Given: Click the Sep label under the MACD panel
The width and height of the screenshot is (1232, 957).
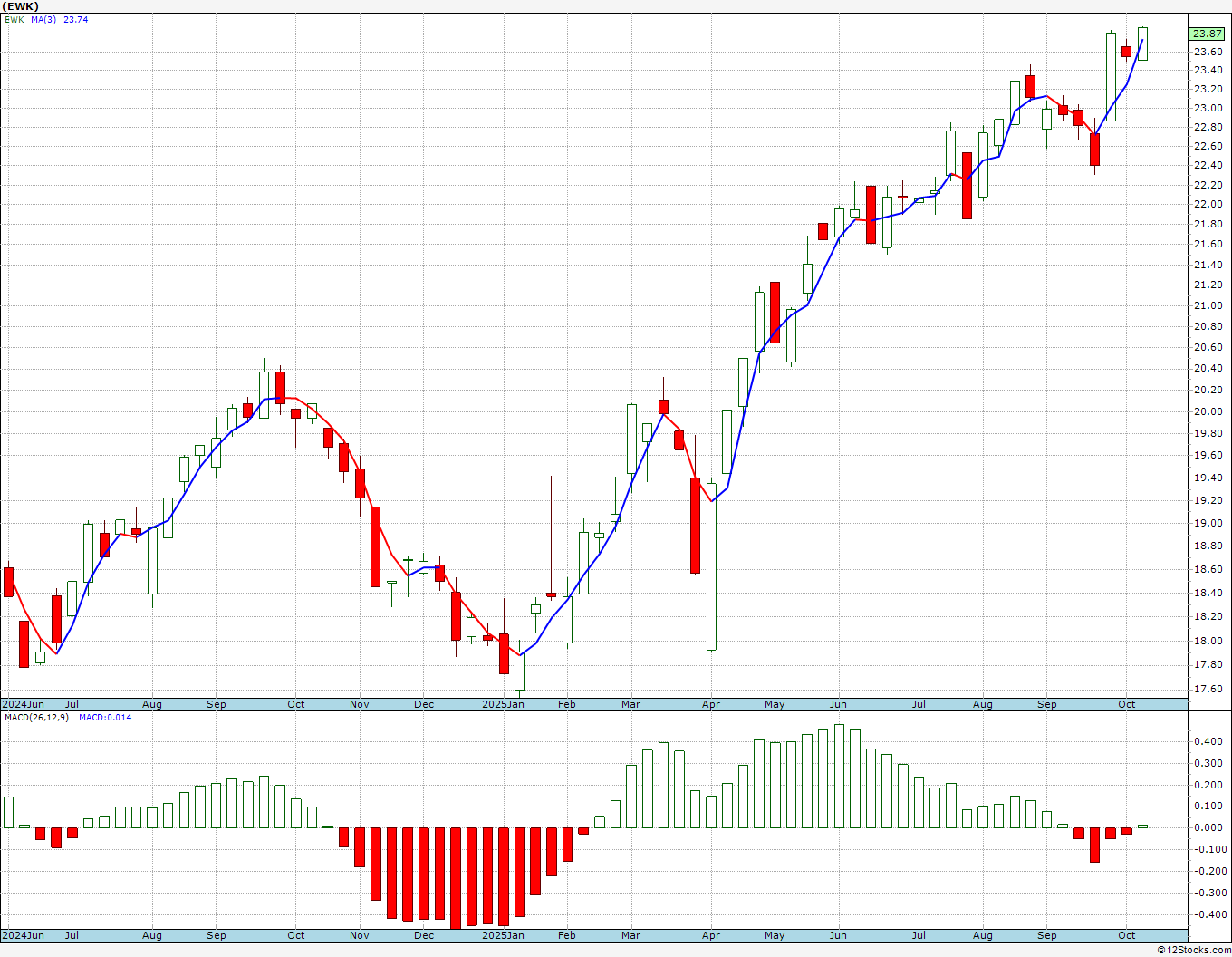Looking at the screenshot, I should 1046,935.
